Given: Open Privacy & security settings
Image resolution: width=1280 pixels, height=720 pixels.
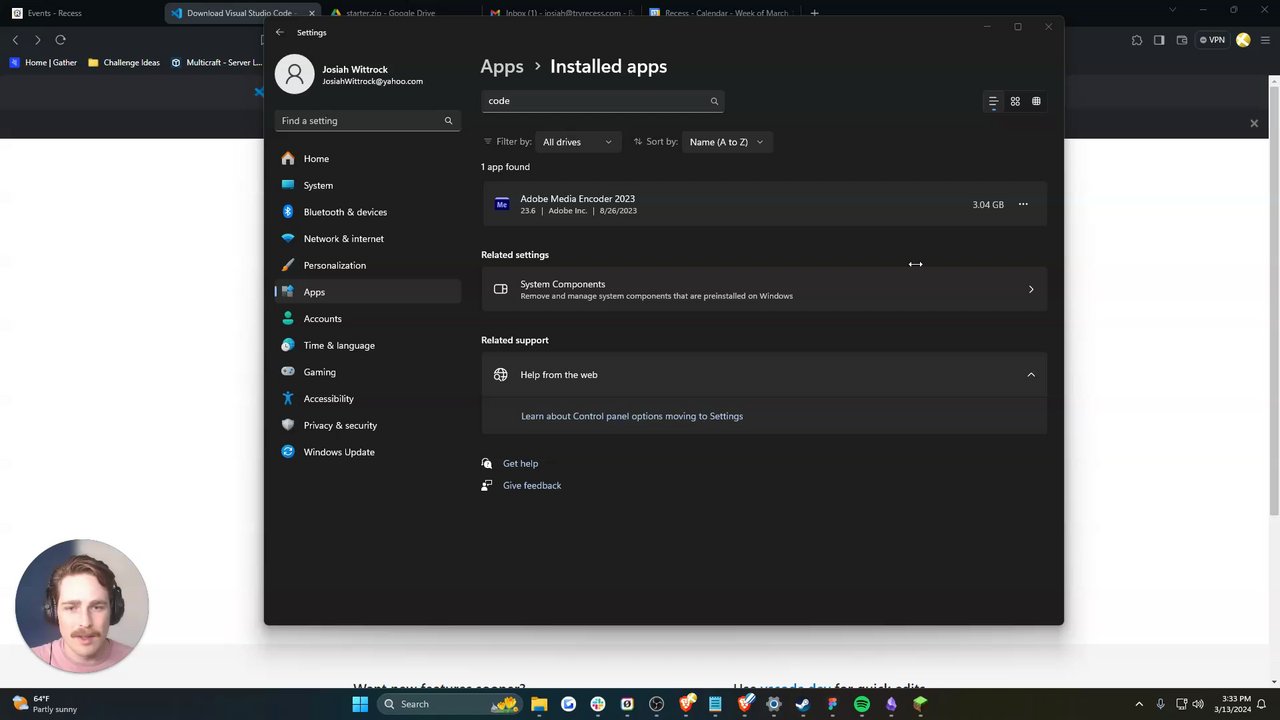Looking at the screenshot, I should [367, 425].
